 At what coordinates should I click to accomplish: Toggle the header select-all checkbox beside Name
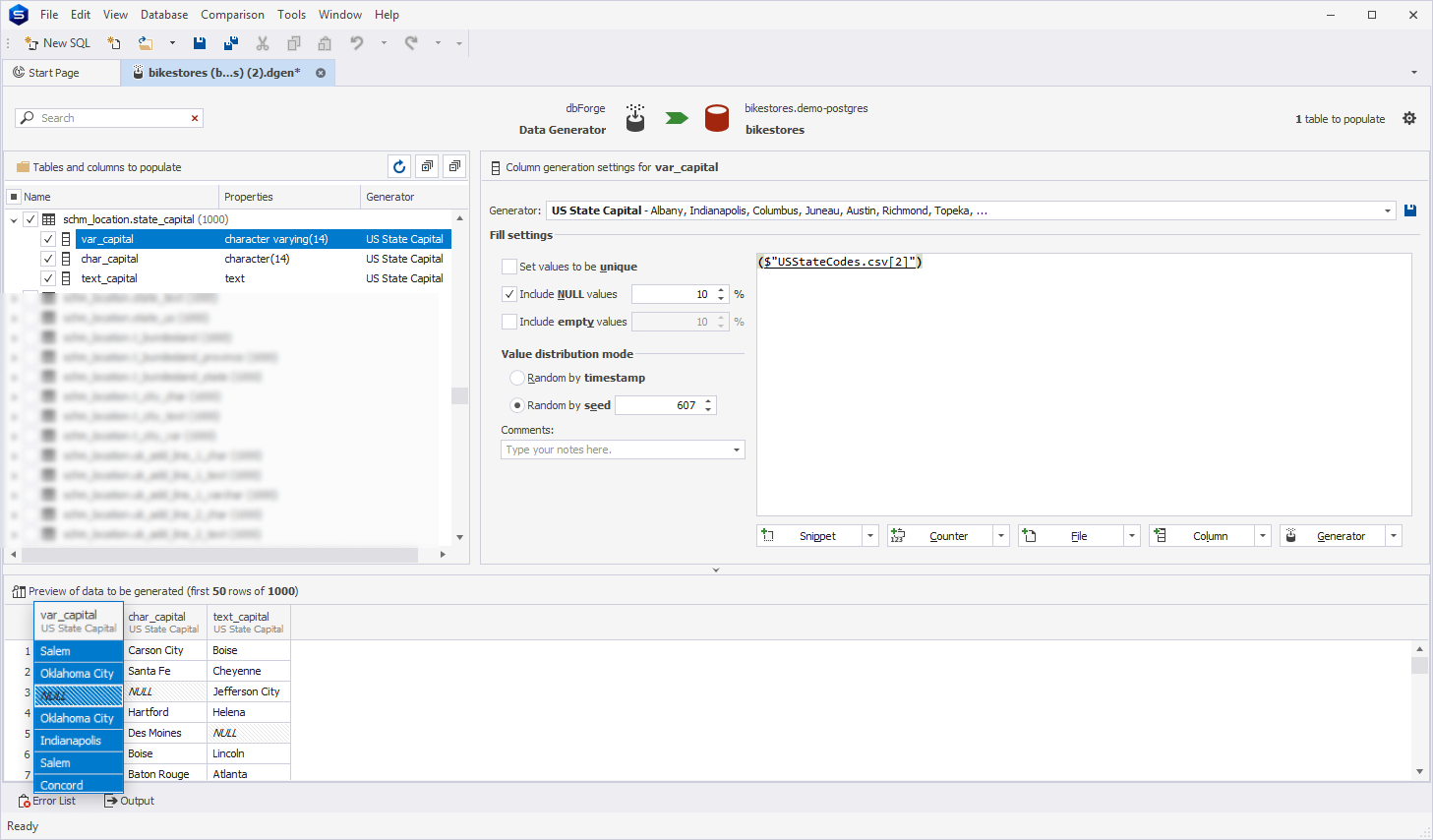(x=14, y=197)
